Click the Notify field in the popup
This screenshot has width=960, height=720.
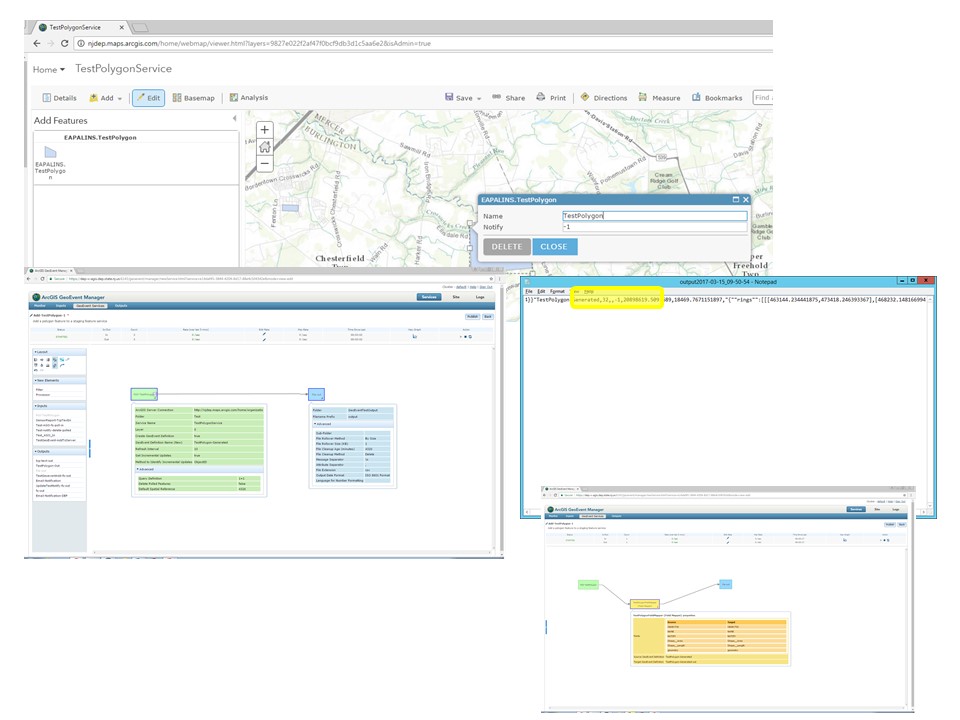654,227
